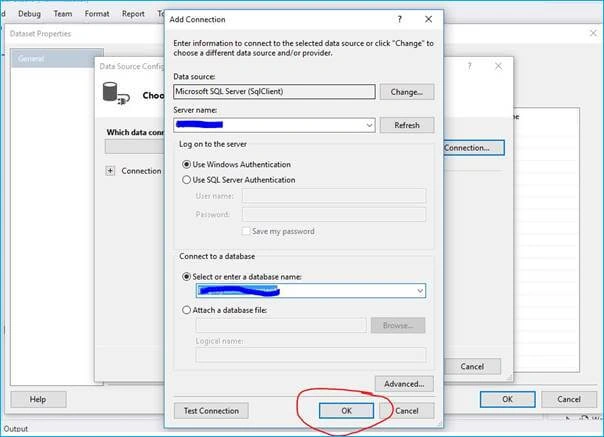This screenshot has height=437, width=604.
Task: Click the New Connection button in wizard
Action: pos(474,148)
